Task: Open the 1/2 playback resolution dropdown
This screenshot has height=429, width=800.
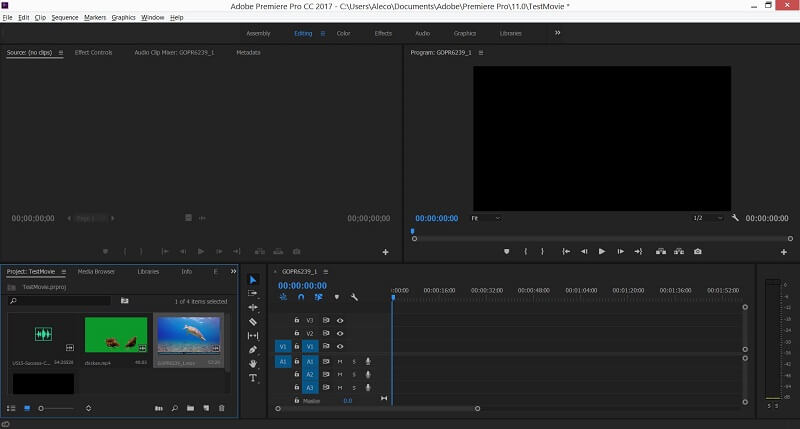Action: click(708, 218)
